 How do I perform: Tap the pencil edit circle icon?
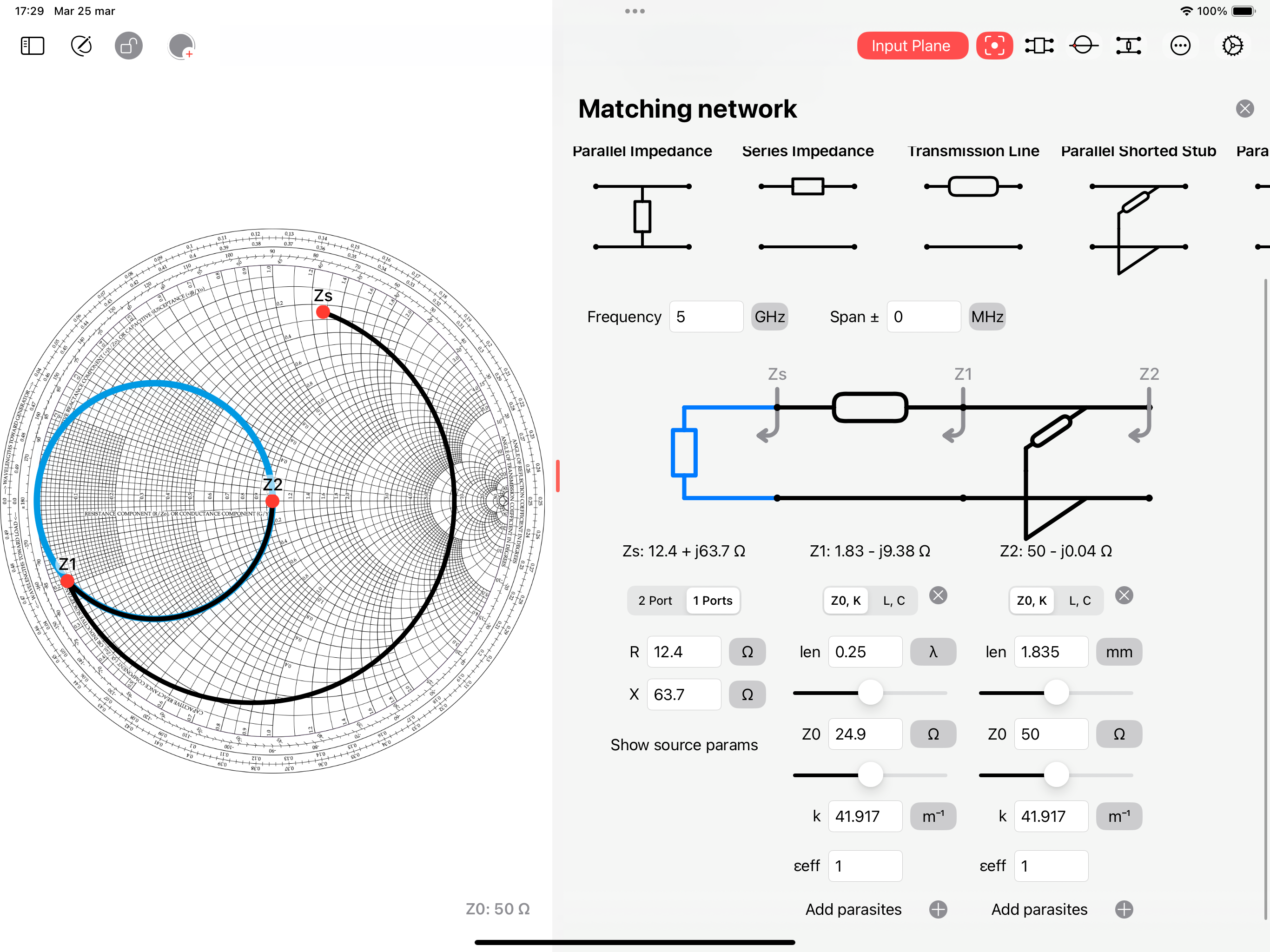point(81,46)
